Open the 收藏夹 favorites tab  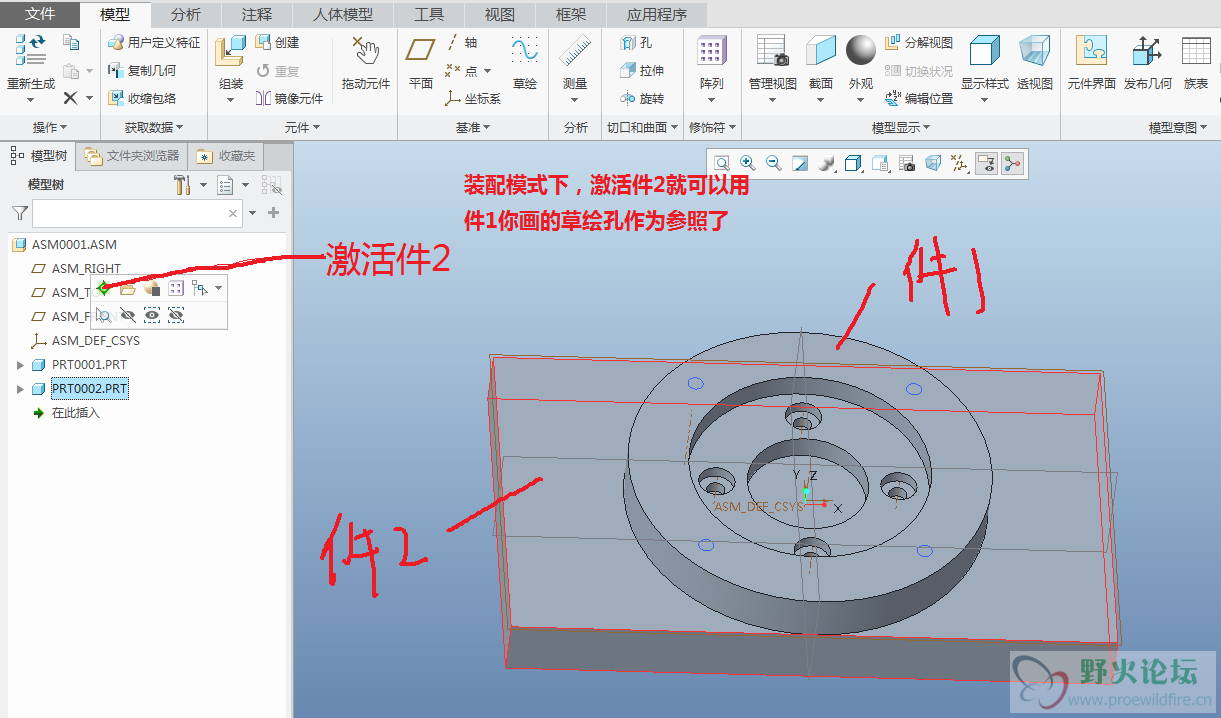[x=226, y=156]
